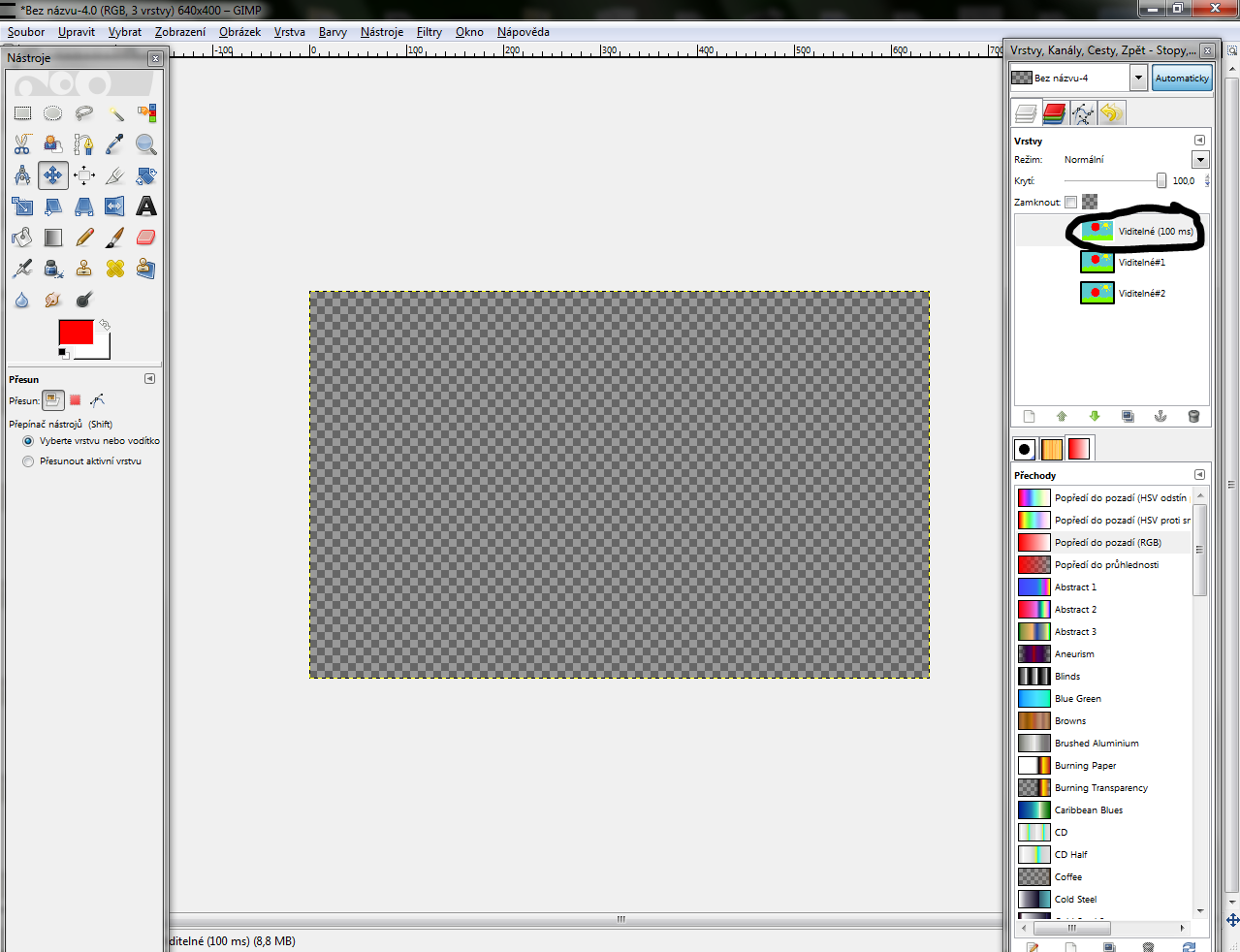Choose the Eraser tool
Image resolution: width=1240 pixels, height=952 pixels.
tap(145, 238)
